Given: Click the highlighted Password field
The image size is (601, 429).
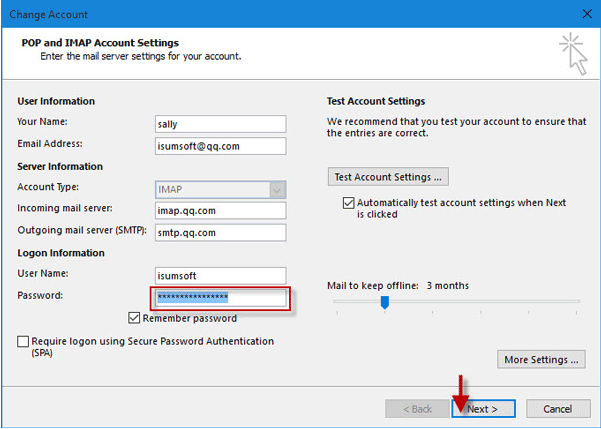Looking at the screenshot, I should click(220, 298).
